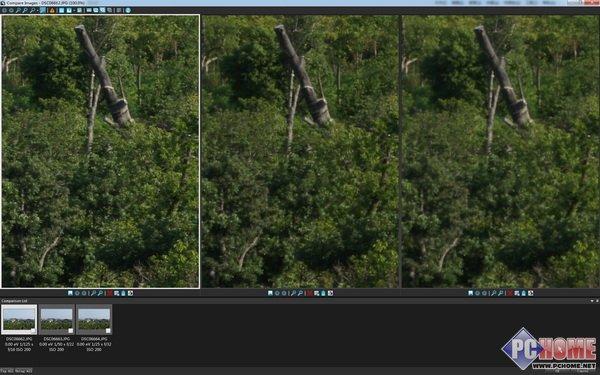Zoom out on the middle image pane
This screenshot has height=375, width=600.
click(300, 293)
